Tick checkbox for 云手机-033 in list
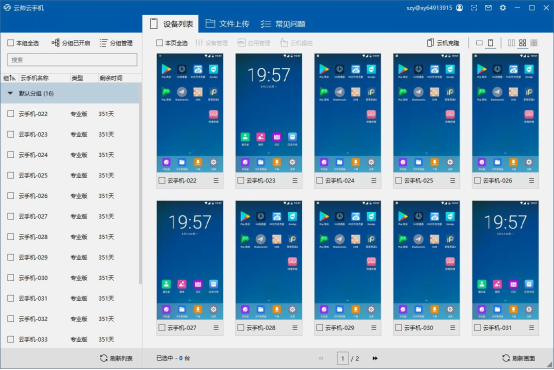The width and height of the screenshot is (554, 370). point(11,339)
